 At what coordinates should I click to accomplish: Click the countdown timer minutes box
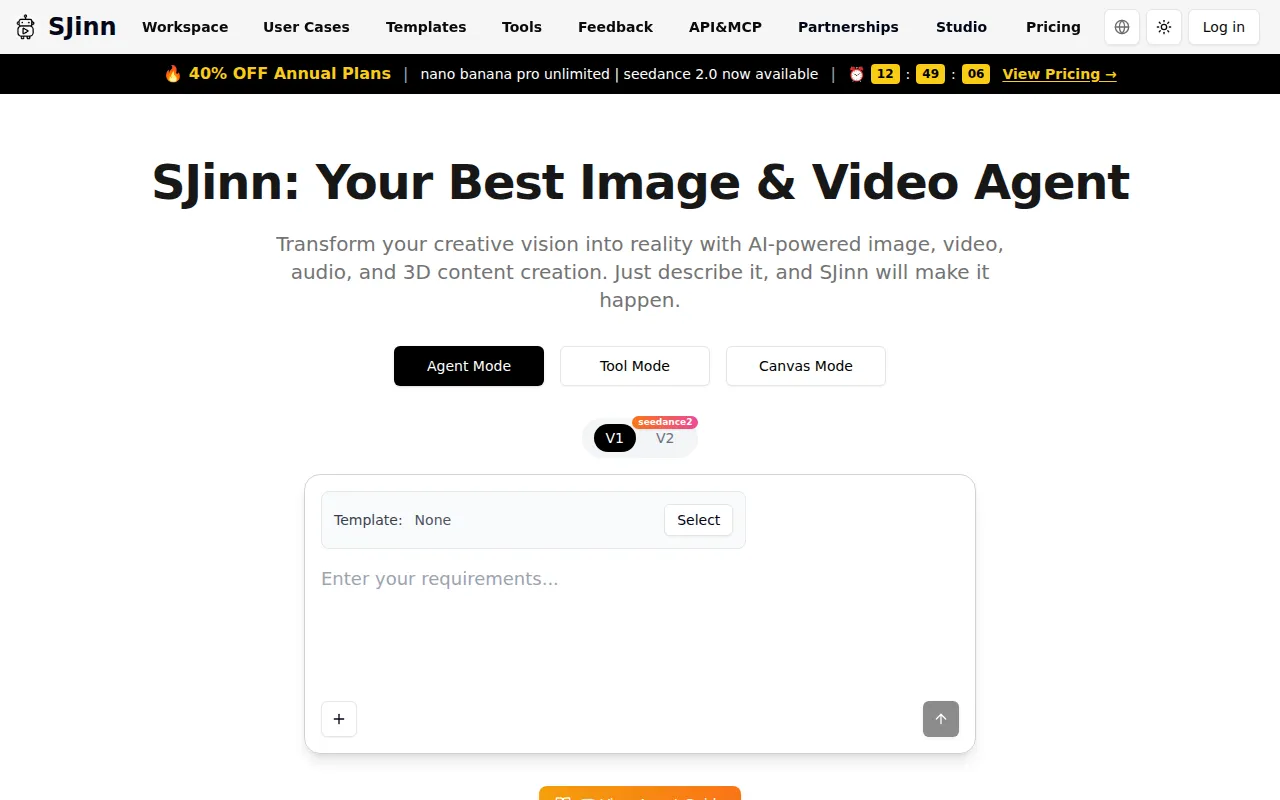coord(930,74)
